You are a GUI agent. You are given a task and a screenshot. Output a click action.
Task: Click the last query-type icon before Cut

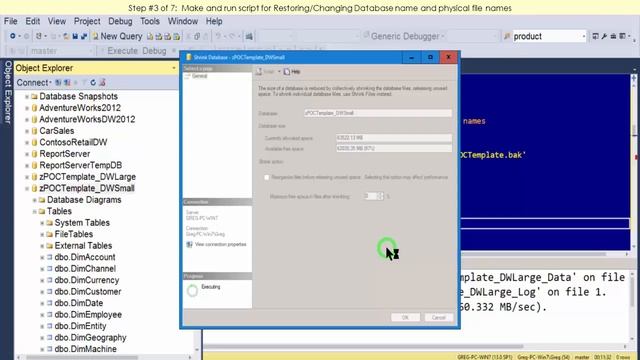(177, 37)
